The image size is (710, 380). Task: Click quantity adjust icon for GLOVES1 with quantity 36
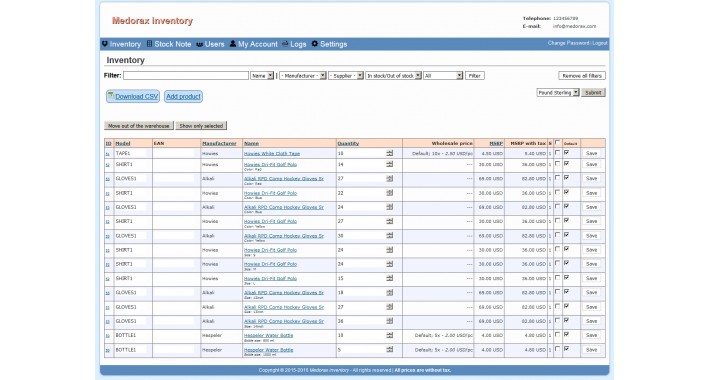[x=389, y=321]
